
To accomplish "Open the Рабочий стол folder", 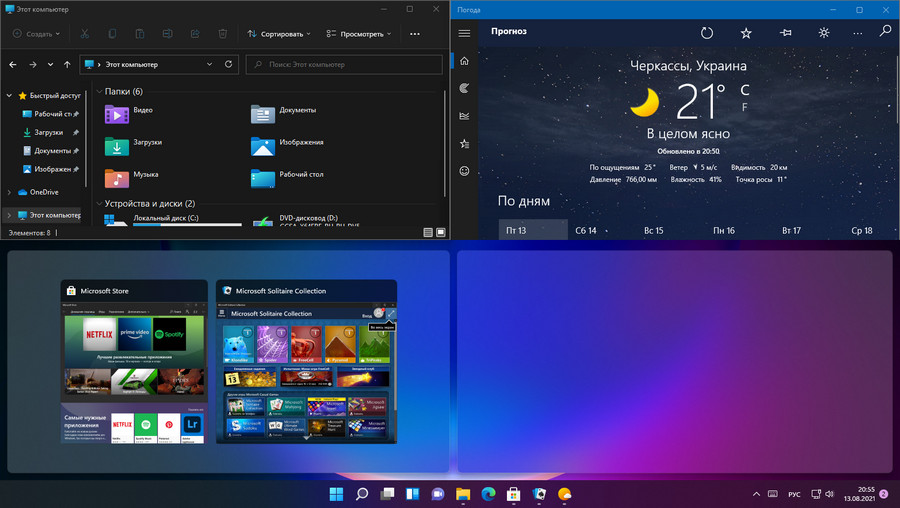I will [287, 178].
